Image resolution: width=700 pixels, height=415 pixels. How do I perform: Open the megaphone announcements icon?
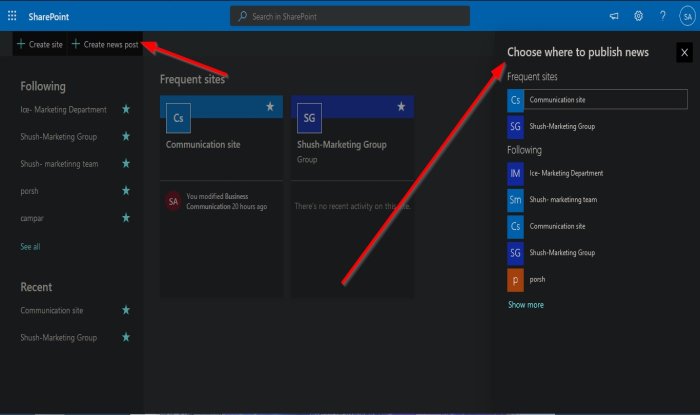click(614, 17)
